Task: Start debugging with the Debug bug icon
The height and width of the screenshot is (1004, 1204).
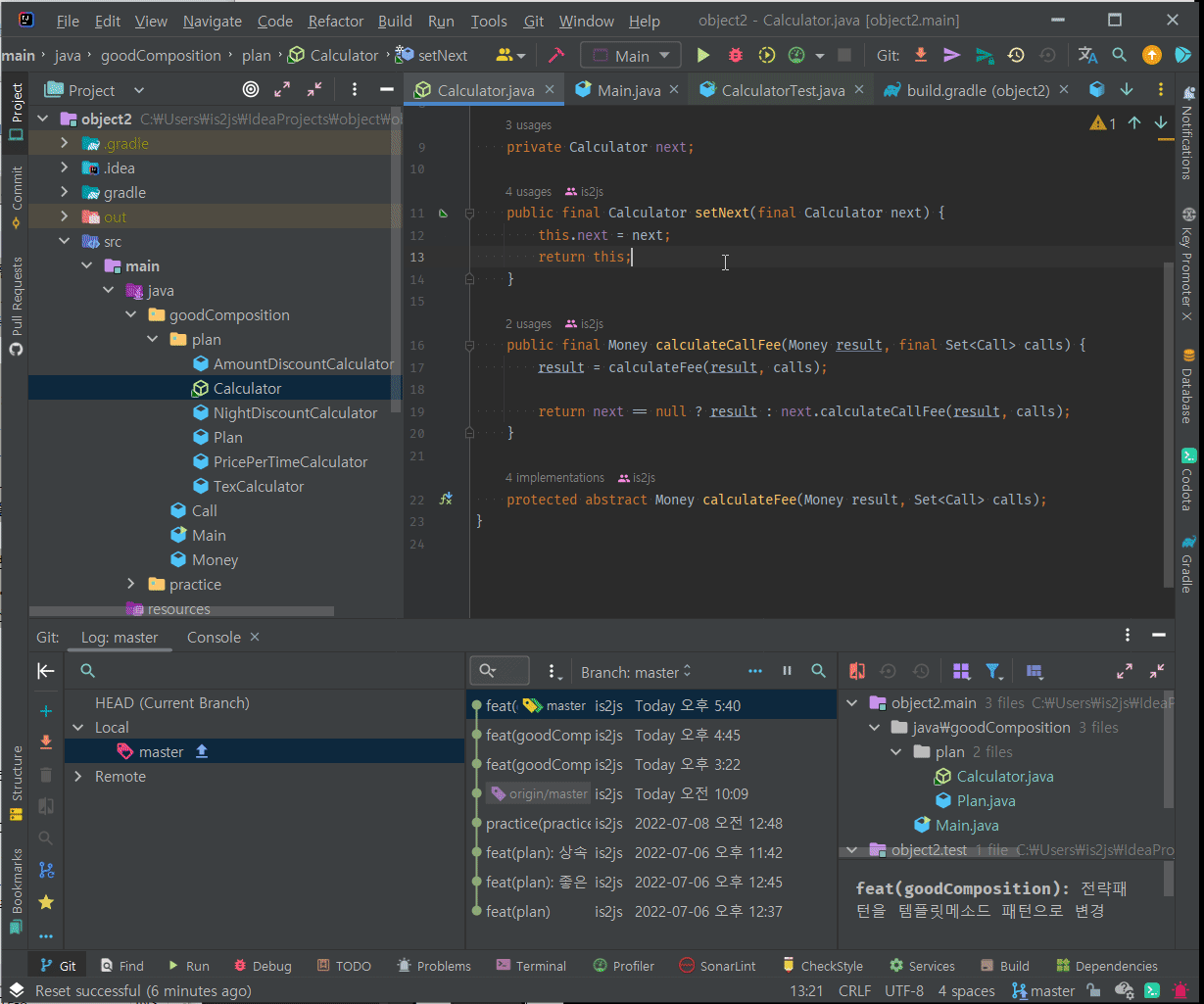Action: [735, 56]
